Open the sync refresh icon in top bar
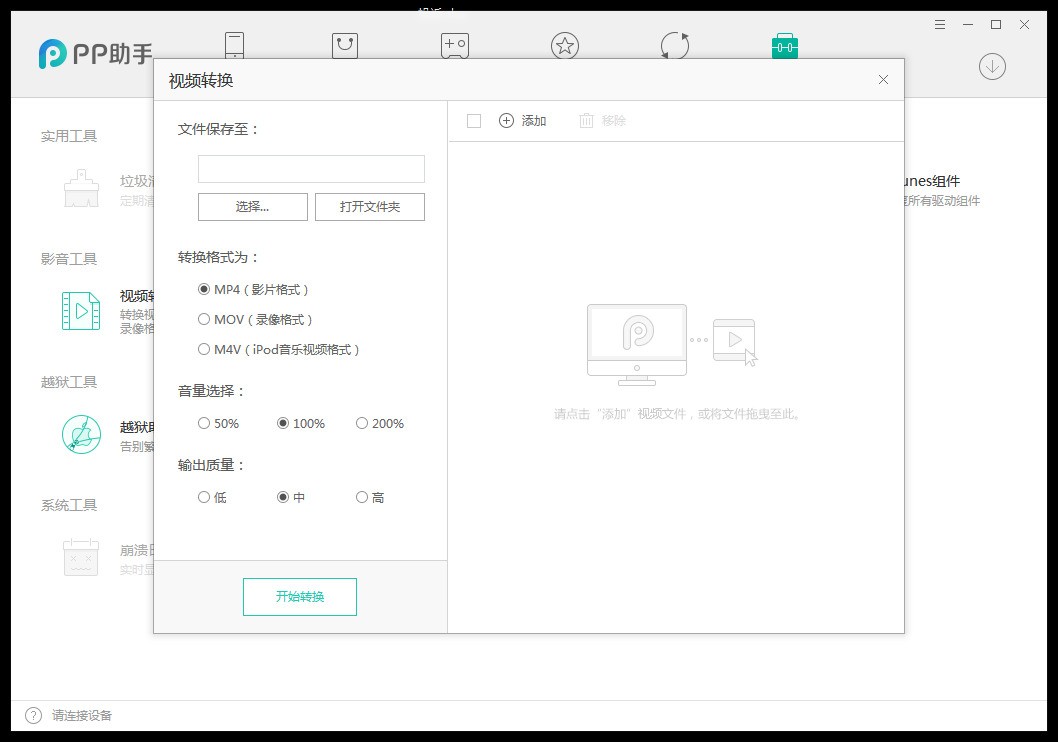This screenshot has height=742, width=1058. (x=675, y=46)
